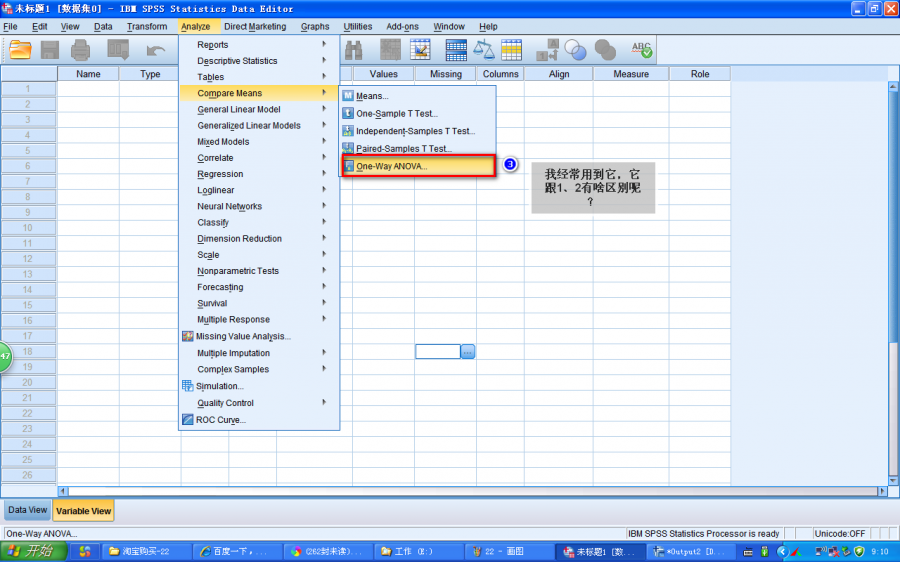The image size is (900, 562).
Task: Click the Means item icon
Action: click(x=348, y=96)
